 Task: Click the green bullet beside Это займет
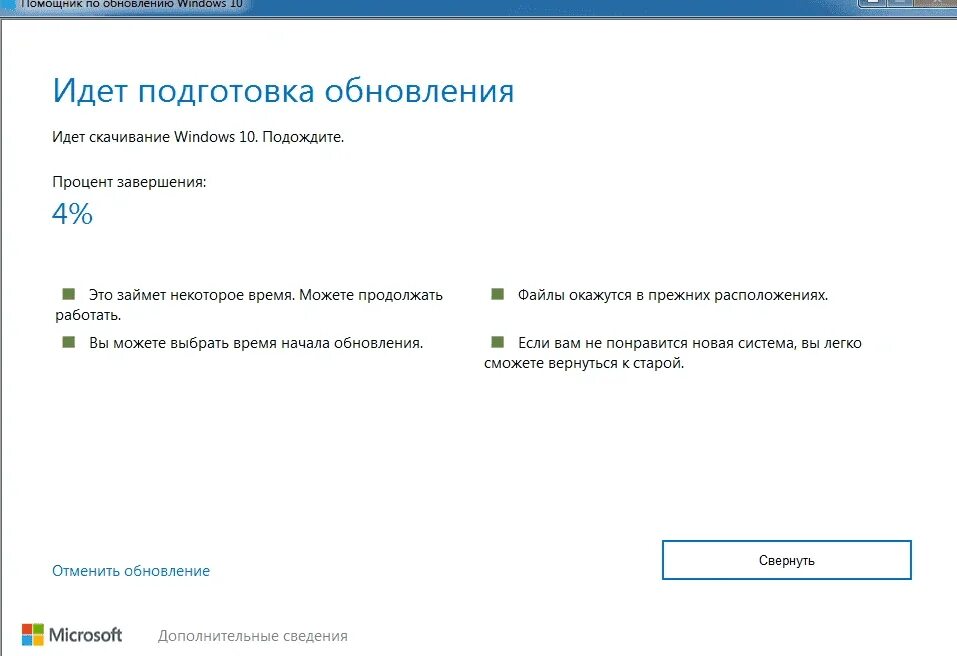[x=68, y=294]
